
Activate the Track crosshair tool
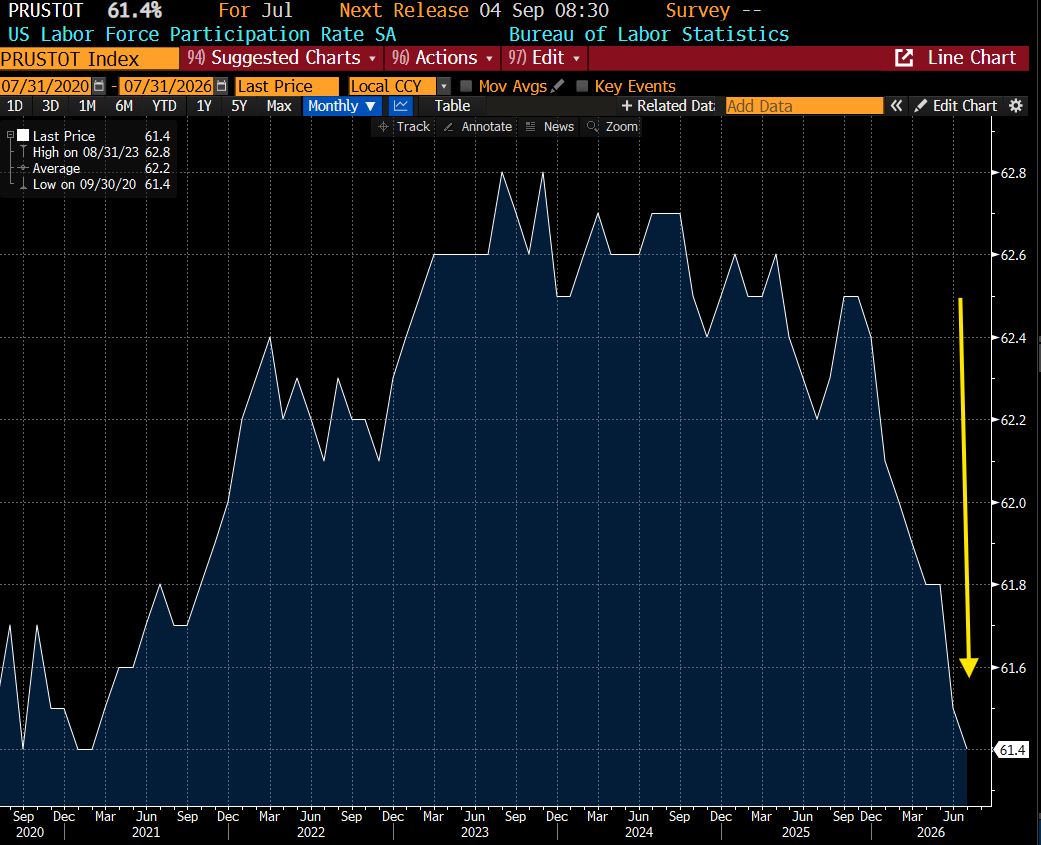click(x=404, y=127)
